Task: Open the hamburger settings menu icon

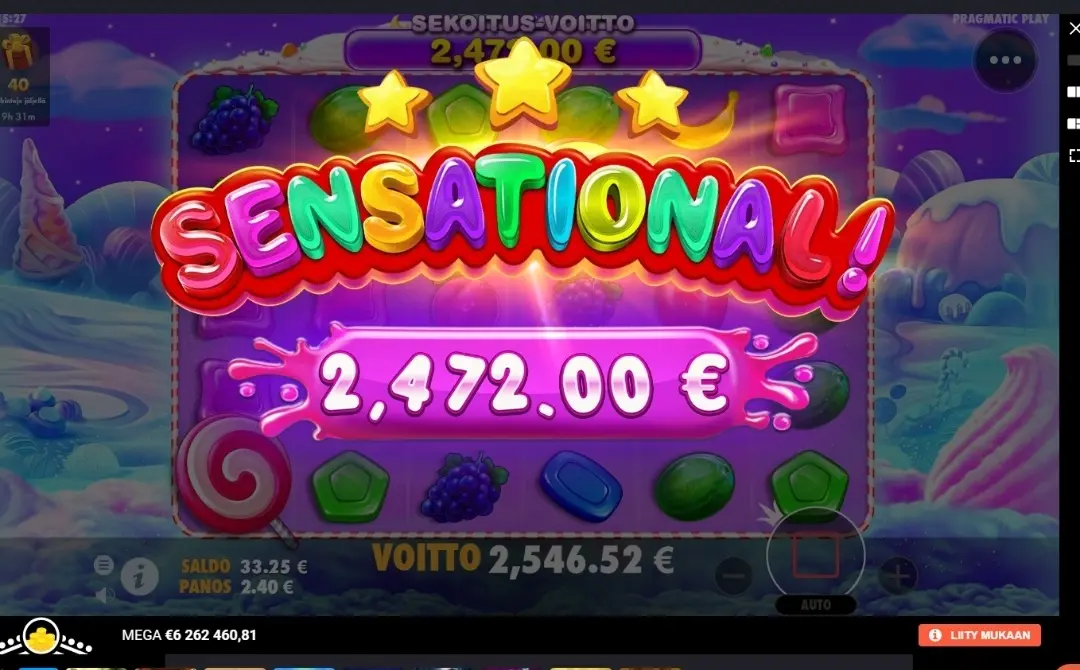Action: (x=103, y=565)
